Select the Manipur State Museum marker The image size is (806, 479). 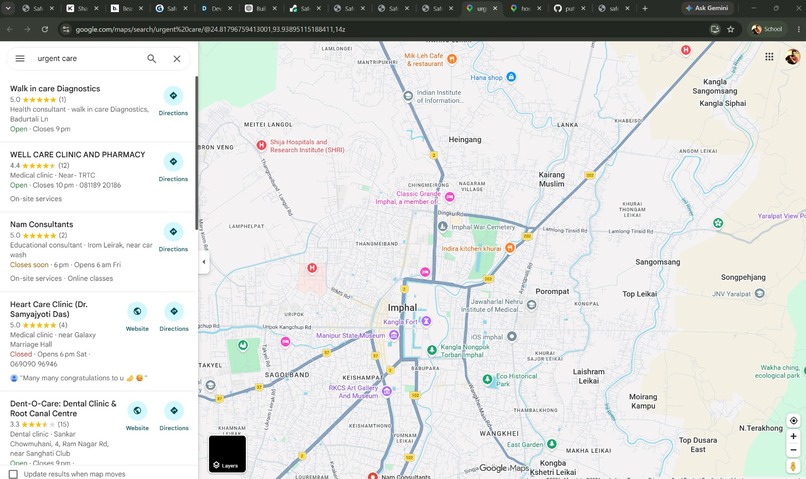point(394,335)
